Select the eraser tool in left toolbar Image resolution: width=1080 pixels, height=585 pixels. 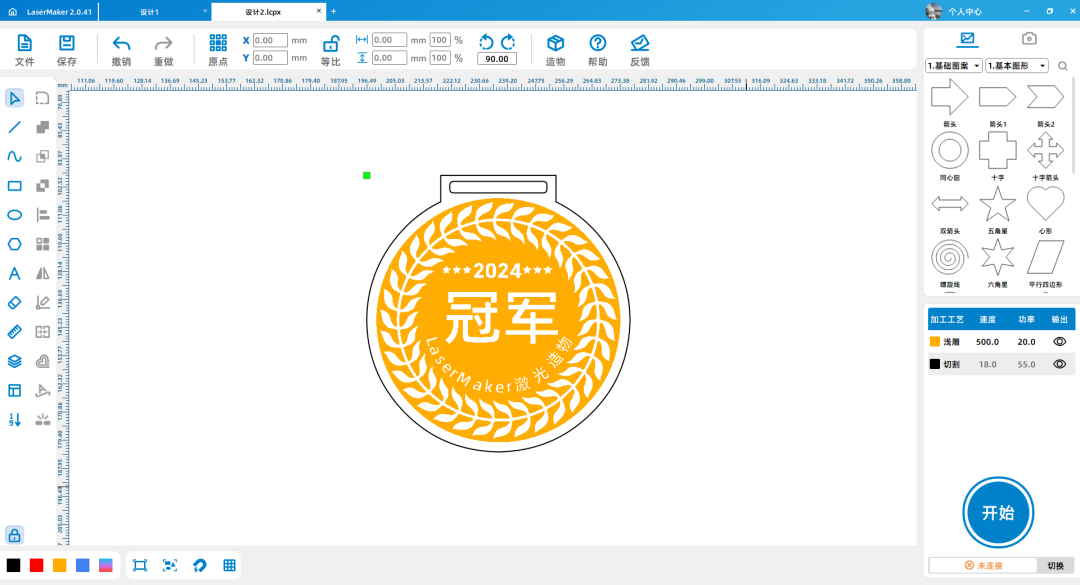click(x=15, y=302)
